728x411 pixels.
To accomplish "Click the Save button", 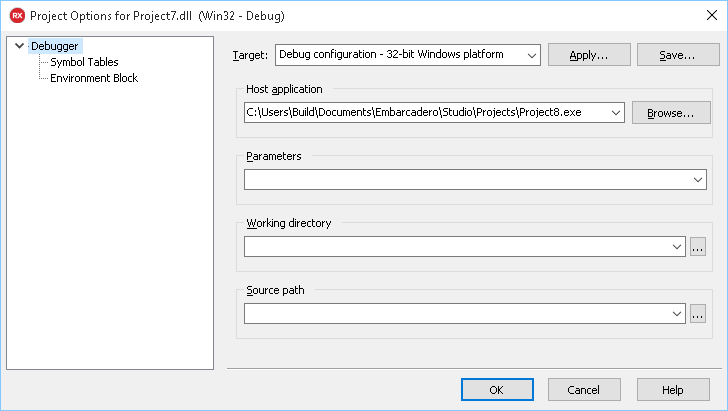I will click(x=677, y=54).
